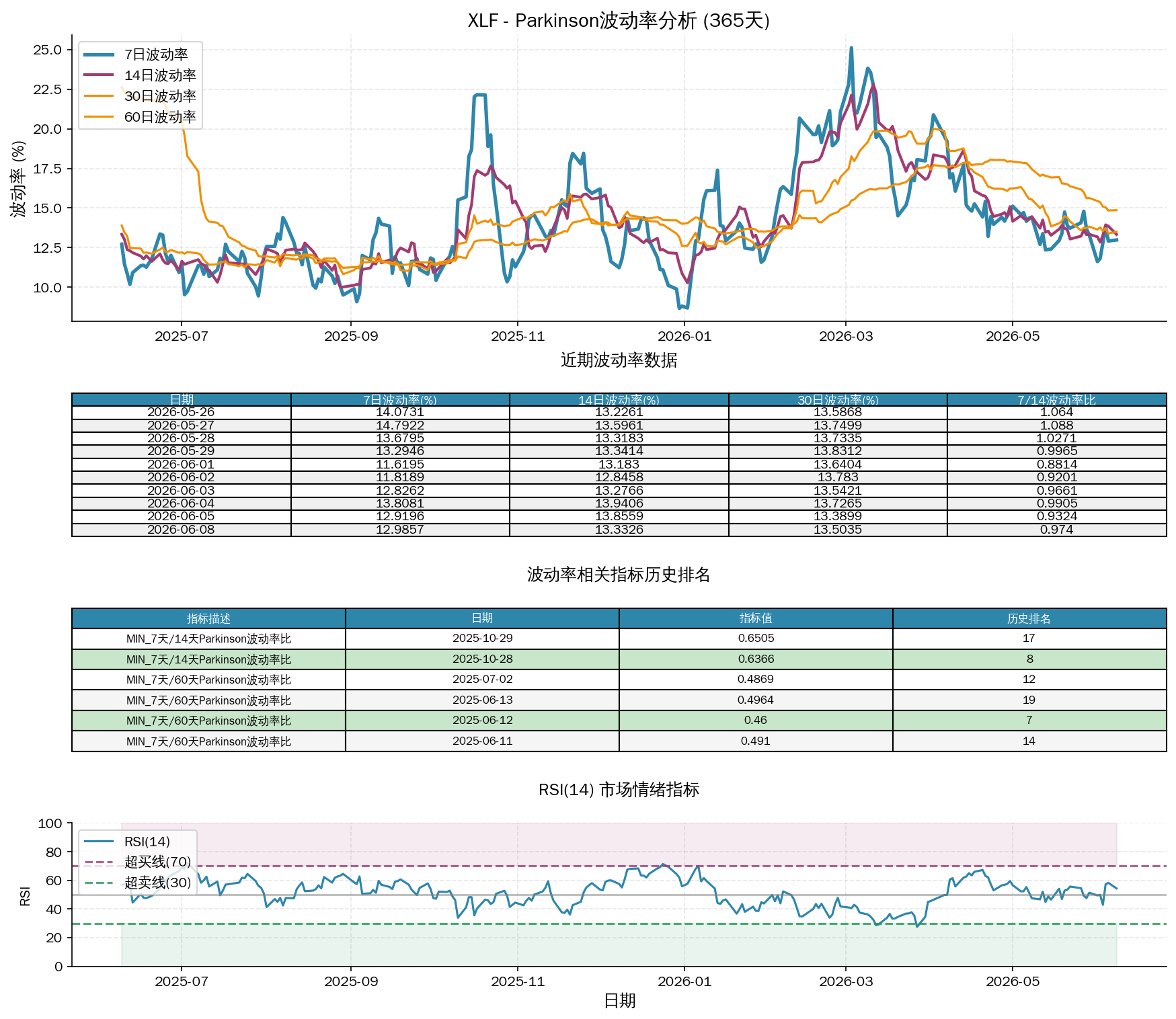1176x1019 pixels.
Task: Click the 日期 x-axis label under RSI chart
Action: click(619, 1002)
